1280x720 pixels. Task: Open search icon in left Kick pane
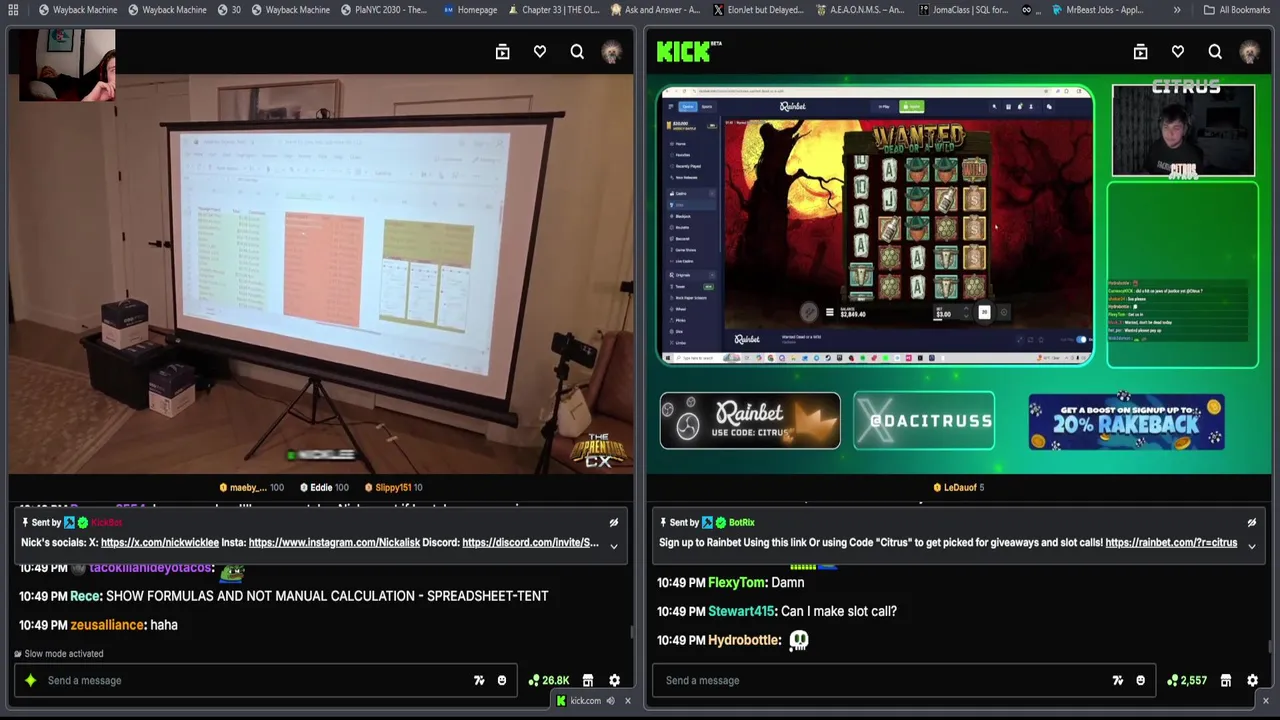point(577,52)
